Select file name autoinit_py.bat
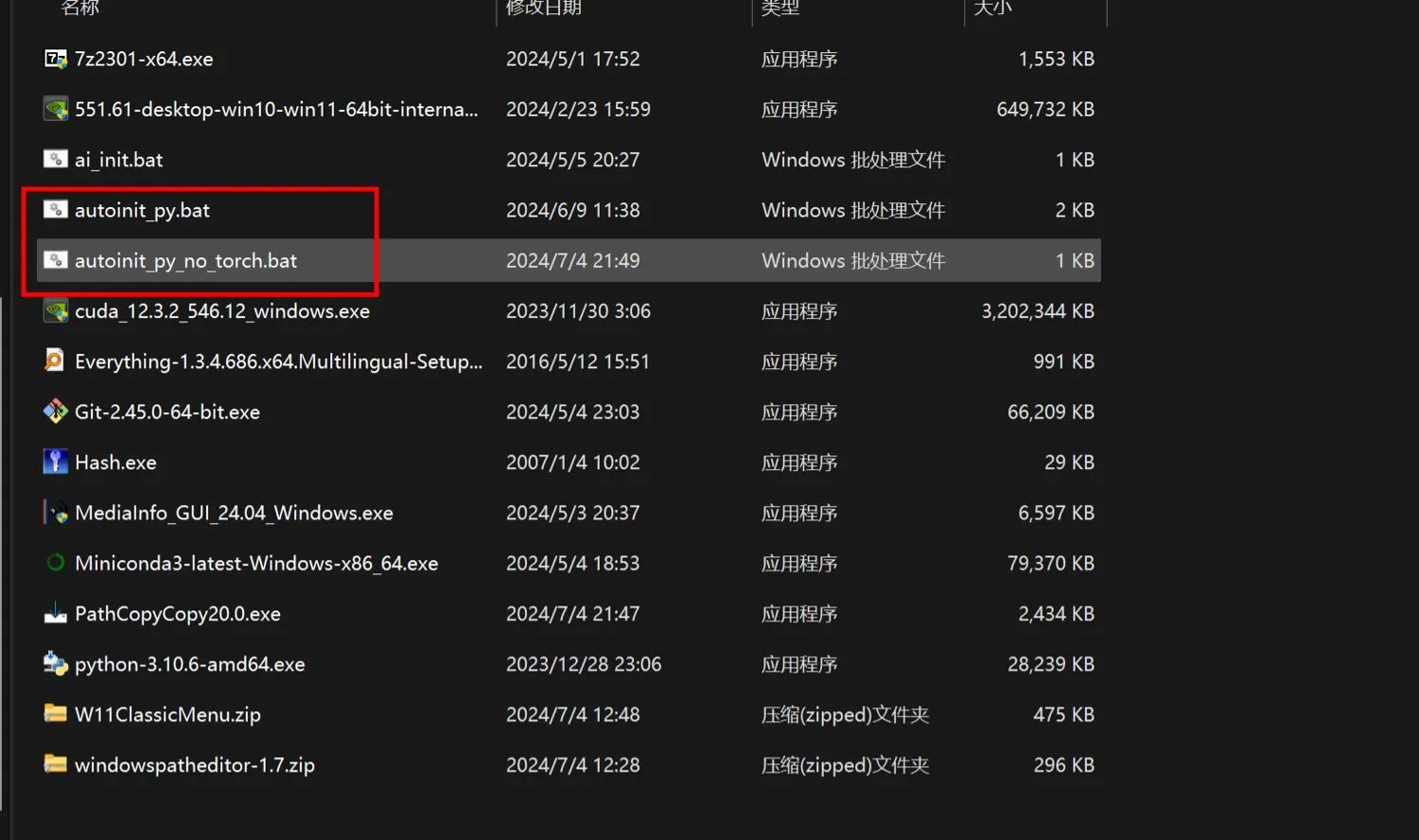 click(142, 210)
